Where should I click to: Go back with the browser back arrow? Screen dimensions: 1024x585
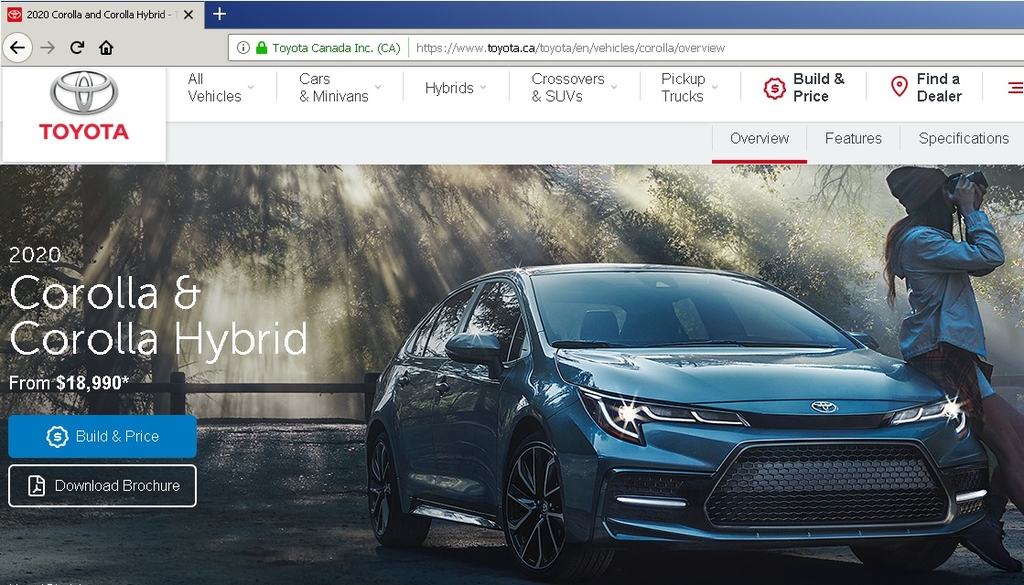[18, 48]
